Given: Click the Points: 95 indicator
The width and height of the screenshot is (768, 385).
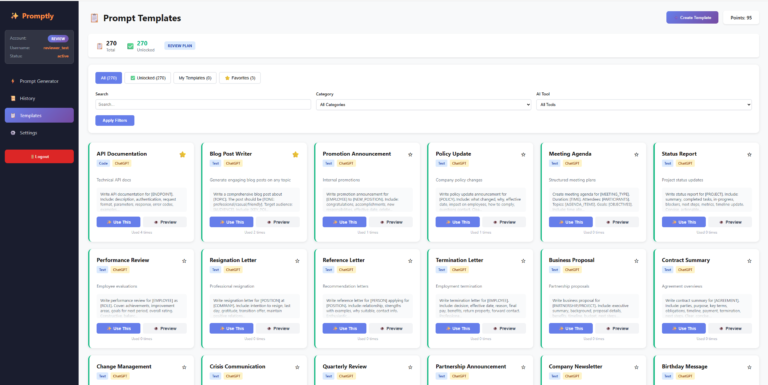Looking at the screenshot, I should (741, 18).
